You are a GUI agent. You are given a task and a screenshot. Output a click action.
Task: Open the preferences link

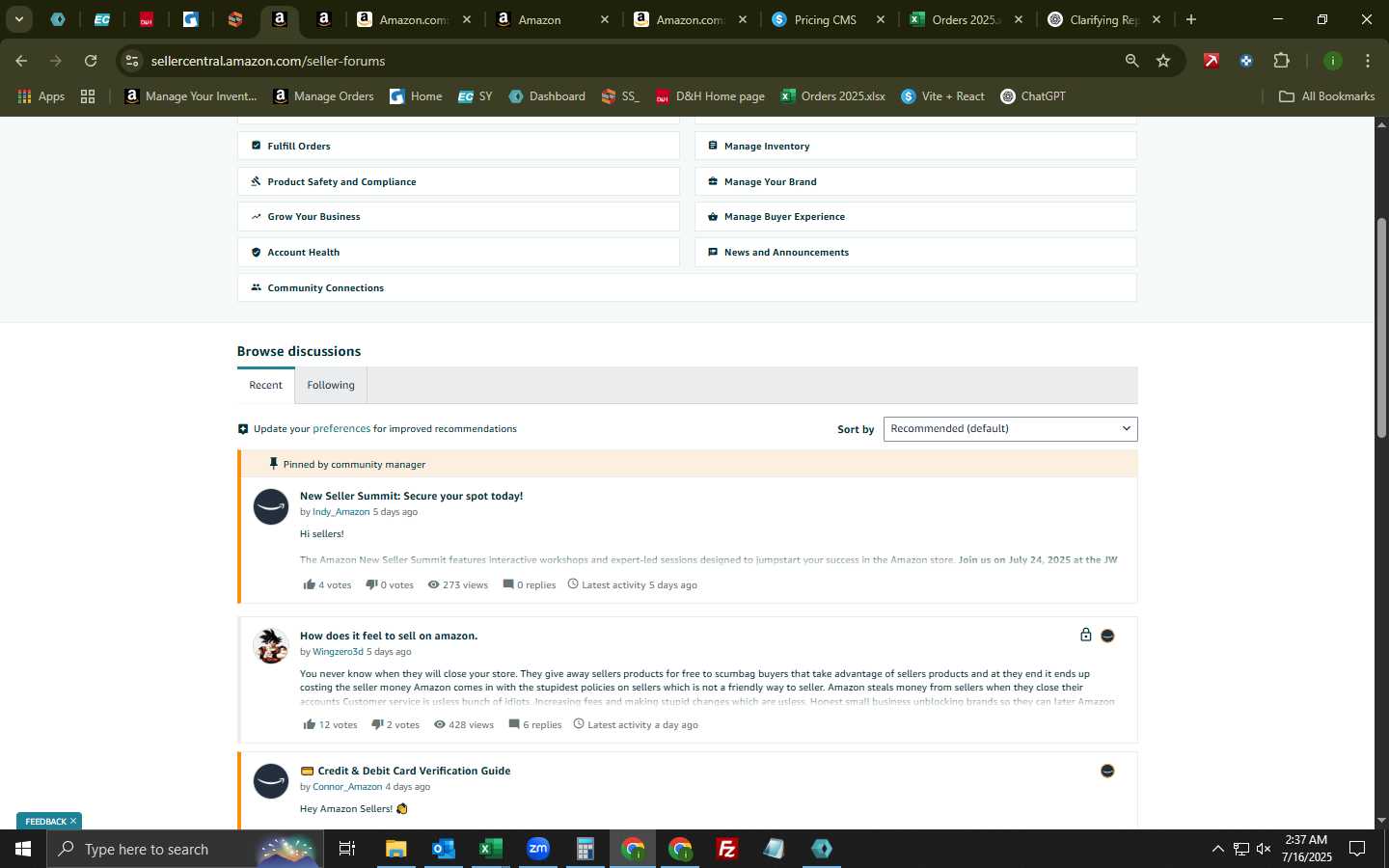341,428
